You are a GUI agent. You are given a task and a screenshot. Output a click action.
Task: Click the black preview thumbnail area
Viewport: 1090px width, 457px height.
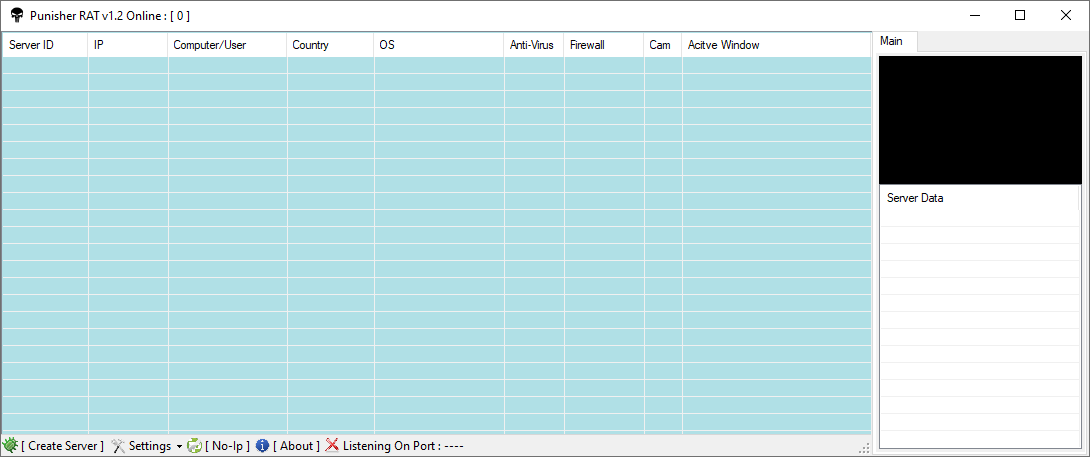pos(980,120)
